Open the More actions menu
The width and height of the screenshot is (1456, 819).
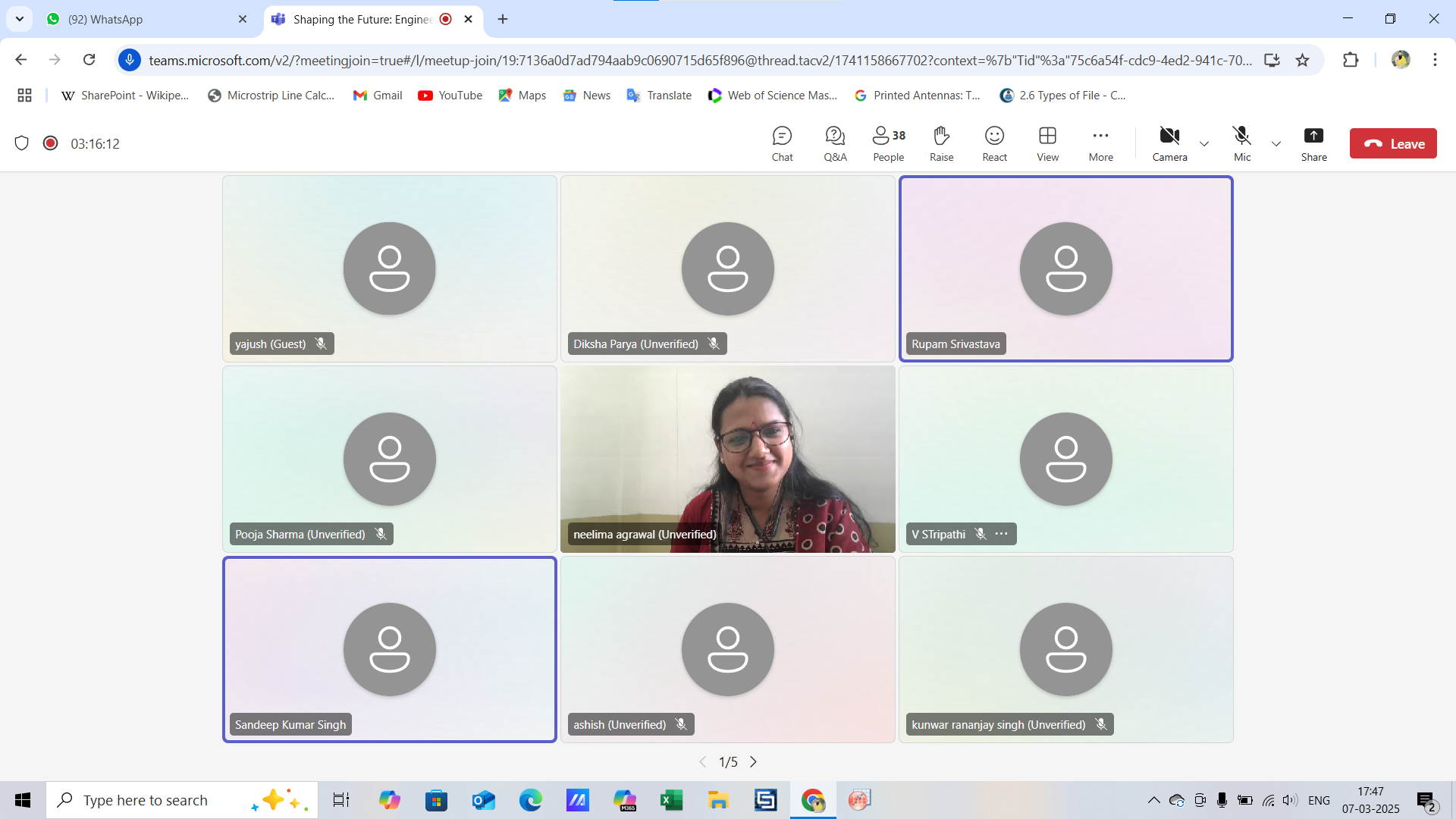(x=1100, y=143)
